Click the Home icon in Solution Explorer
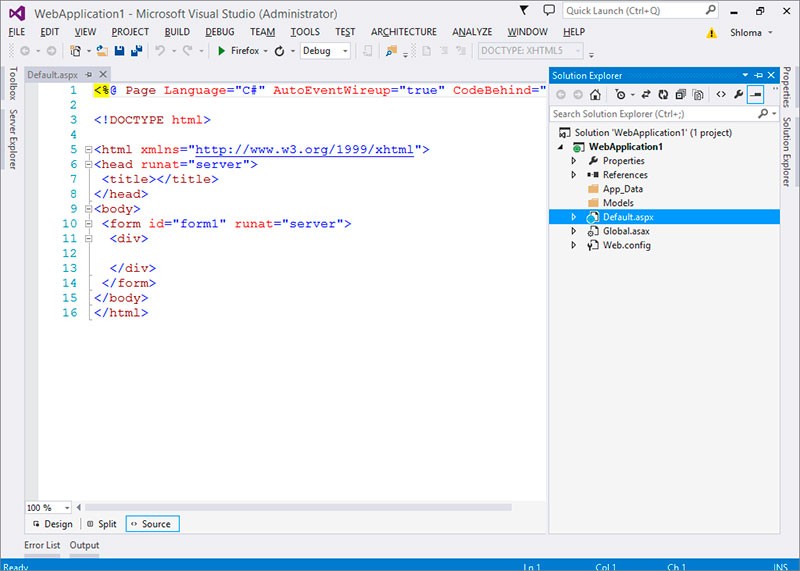 pyautogui.click(x=595, y=94)
